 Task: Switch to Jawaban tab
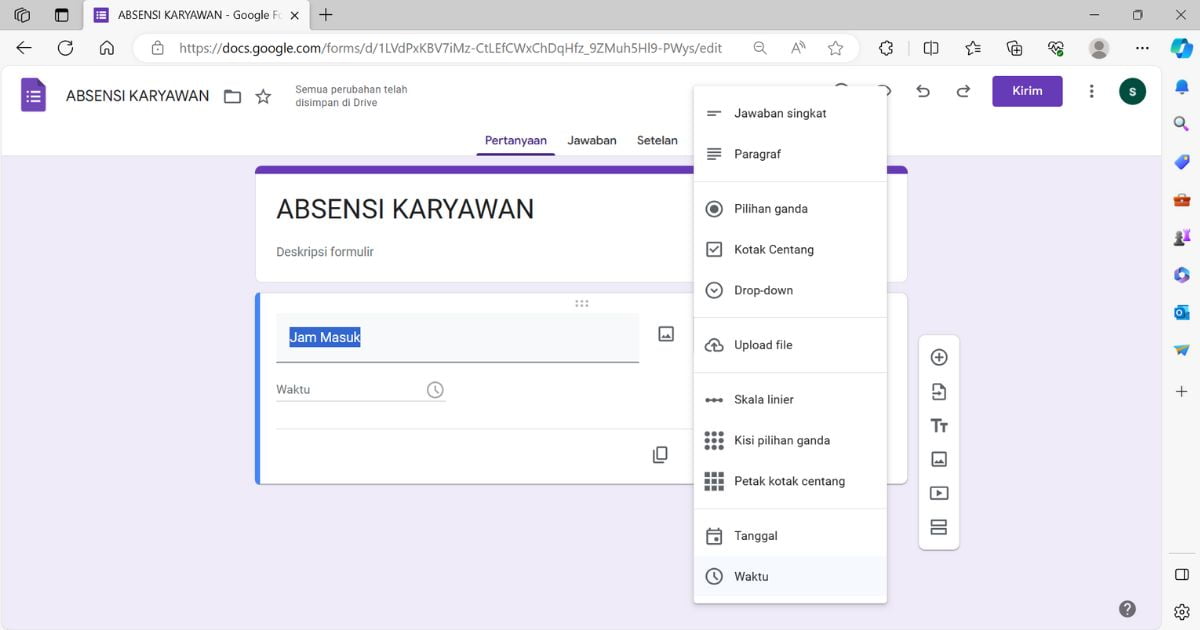(592, 141)
